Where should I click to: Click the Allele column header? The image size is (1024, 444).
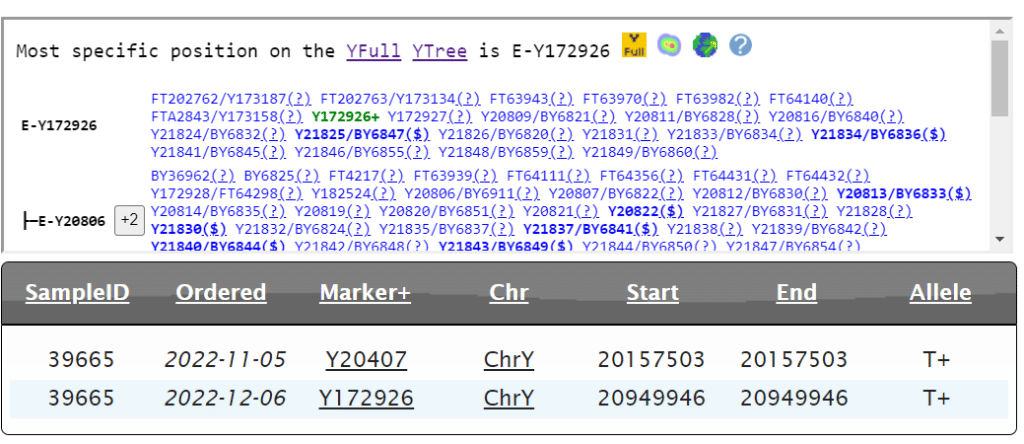(x=940, y=293)
